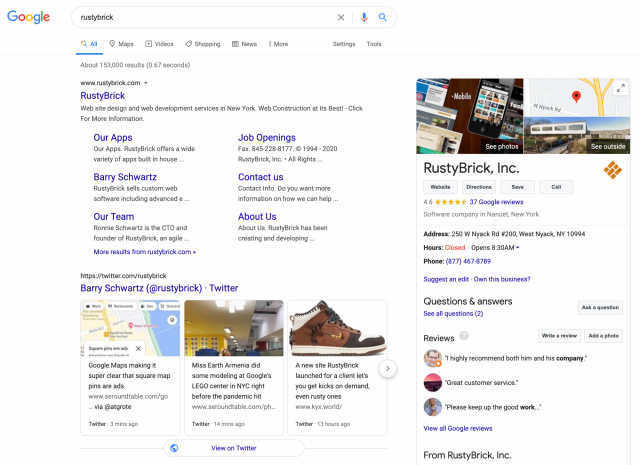Image resolution: width=640 pixels, height=465 pixels.
Task: Open www.kyx.world link in third tweet
Action: (x=319, y=407)
